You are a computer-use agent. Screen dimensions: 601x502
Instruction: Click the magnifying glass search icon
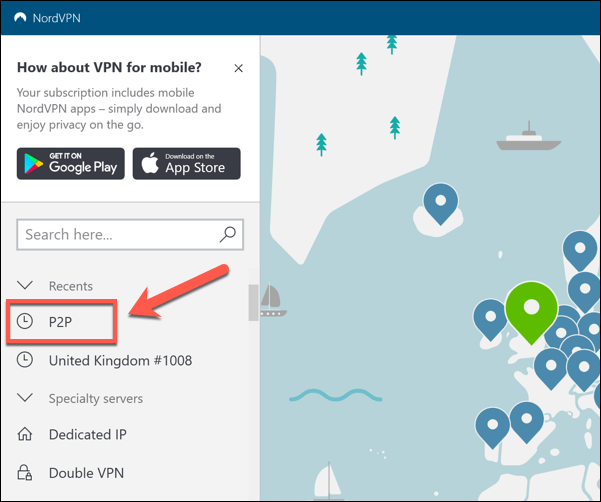(x=228, y=235)
